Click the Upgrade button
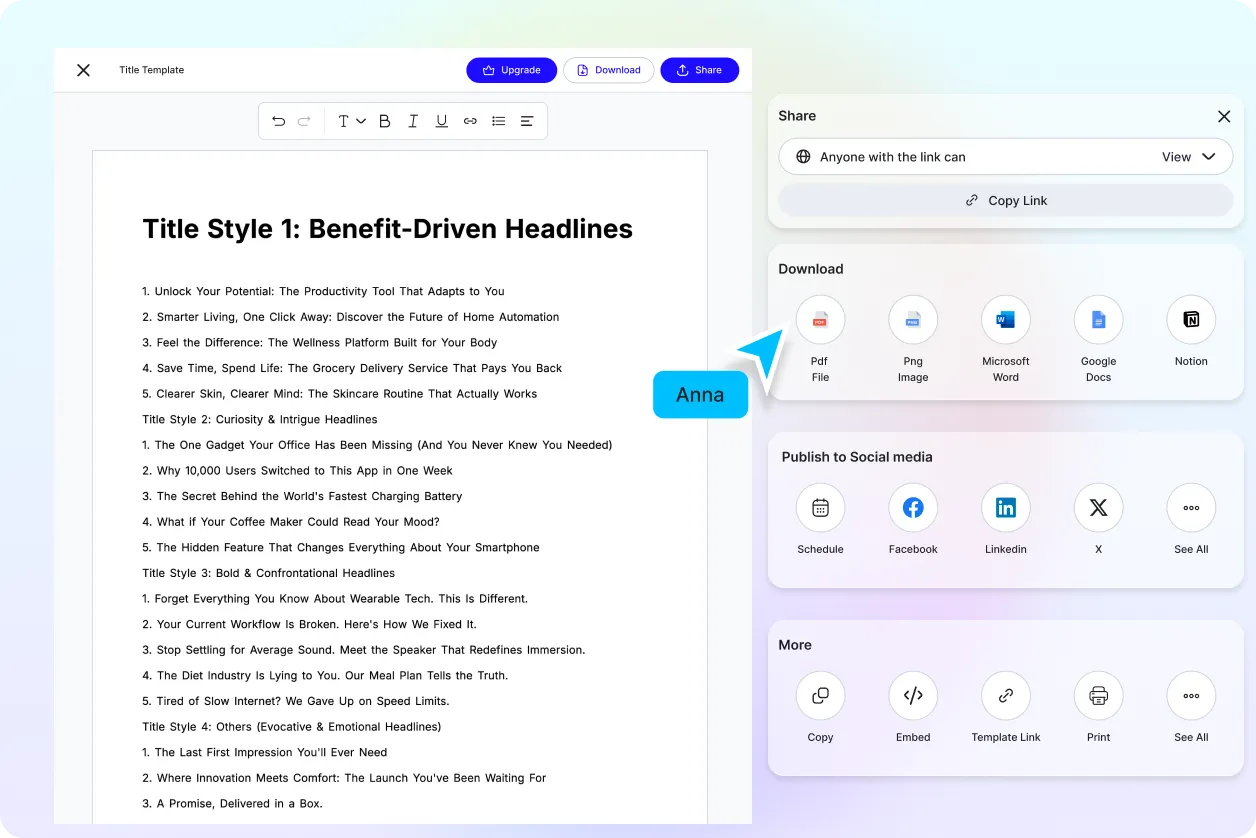This screenshot has width=1256, height=838. coord(512,70)
